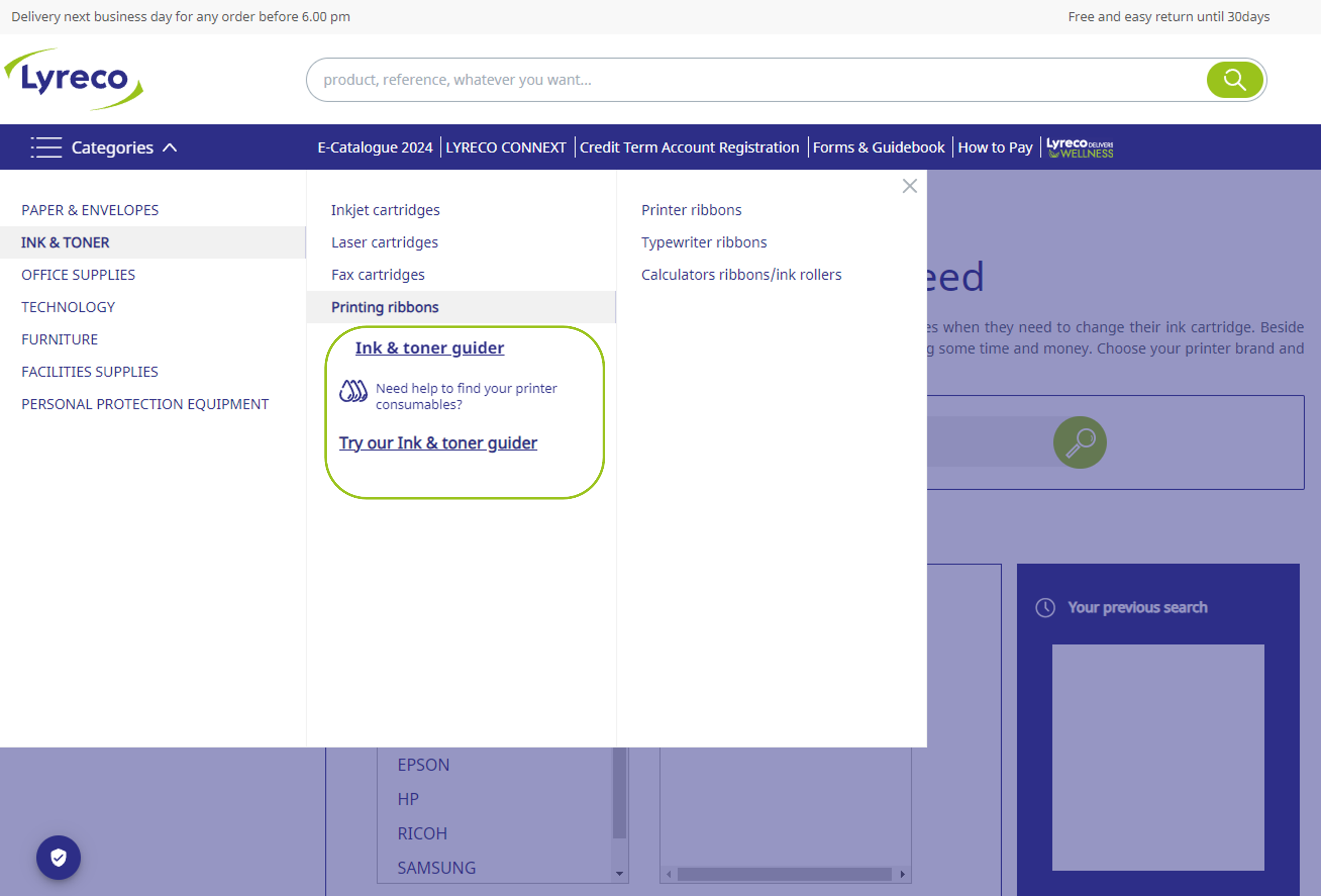
Task: Open Typewriter ribbons link
Action: tap(704, 242)
